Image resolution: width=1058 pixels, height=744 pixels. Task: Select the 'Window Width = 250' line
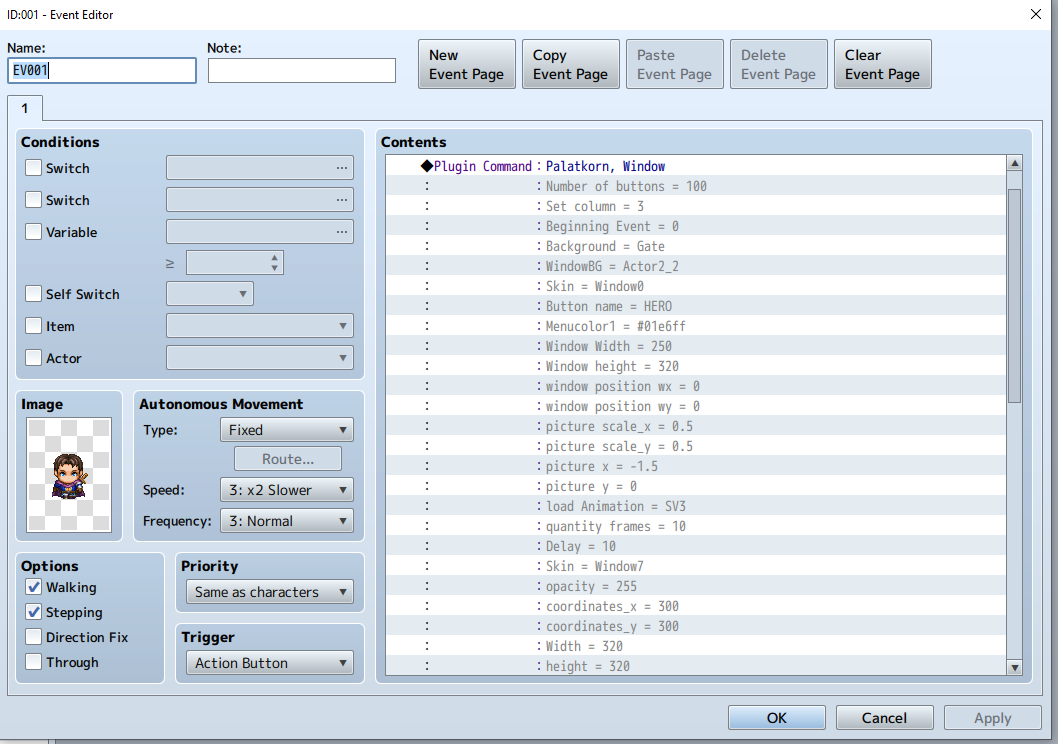point(696,346)
